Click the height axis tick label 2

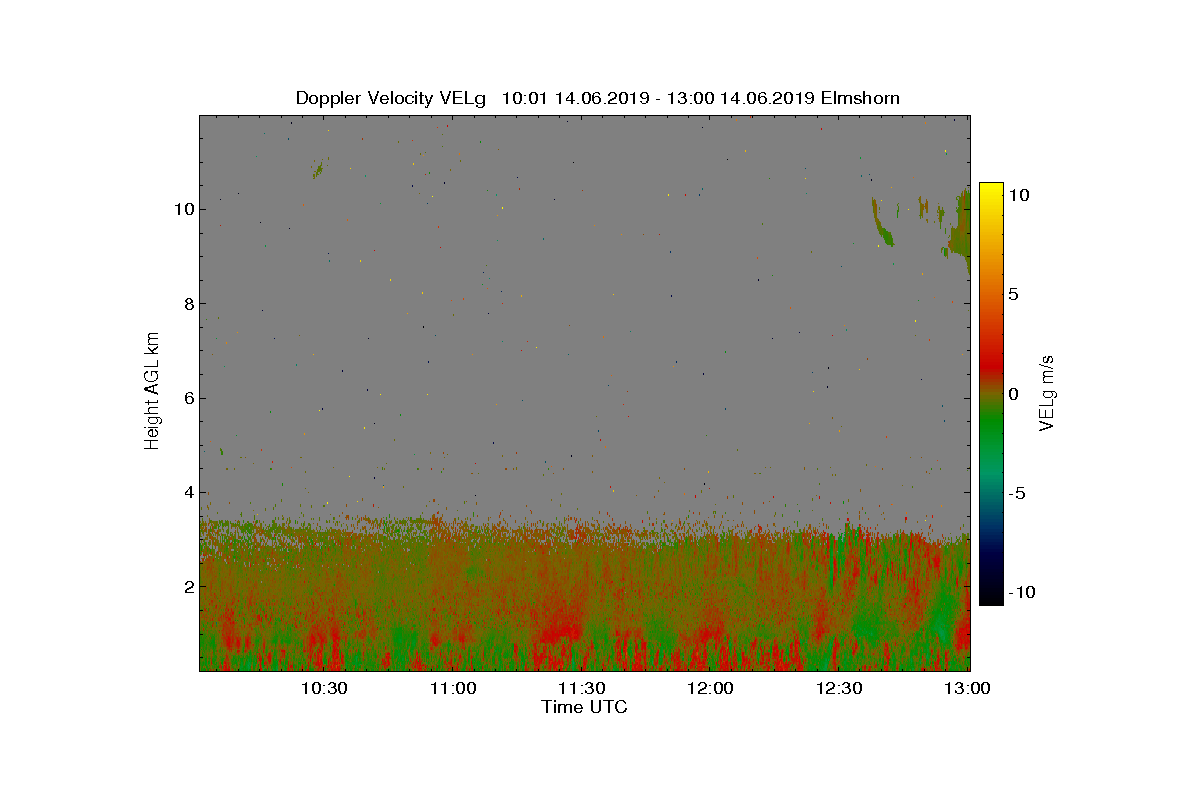(187, 586)
